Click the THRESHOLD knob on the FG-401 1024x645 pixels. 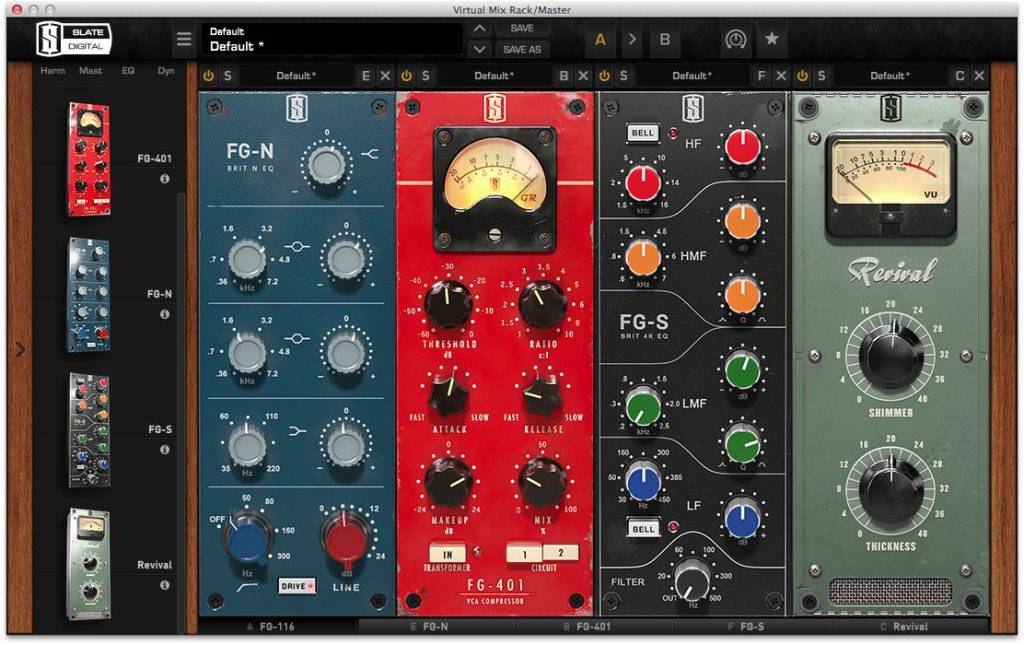[x=449, y=304]
